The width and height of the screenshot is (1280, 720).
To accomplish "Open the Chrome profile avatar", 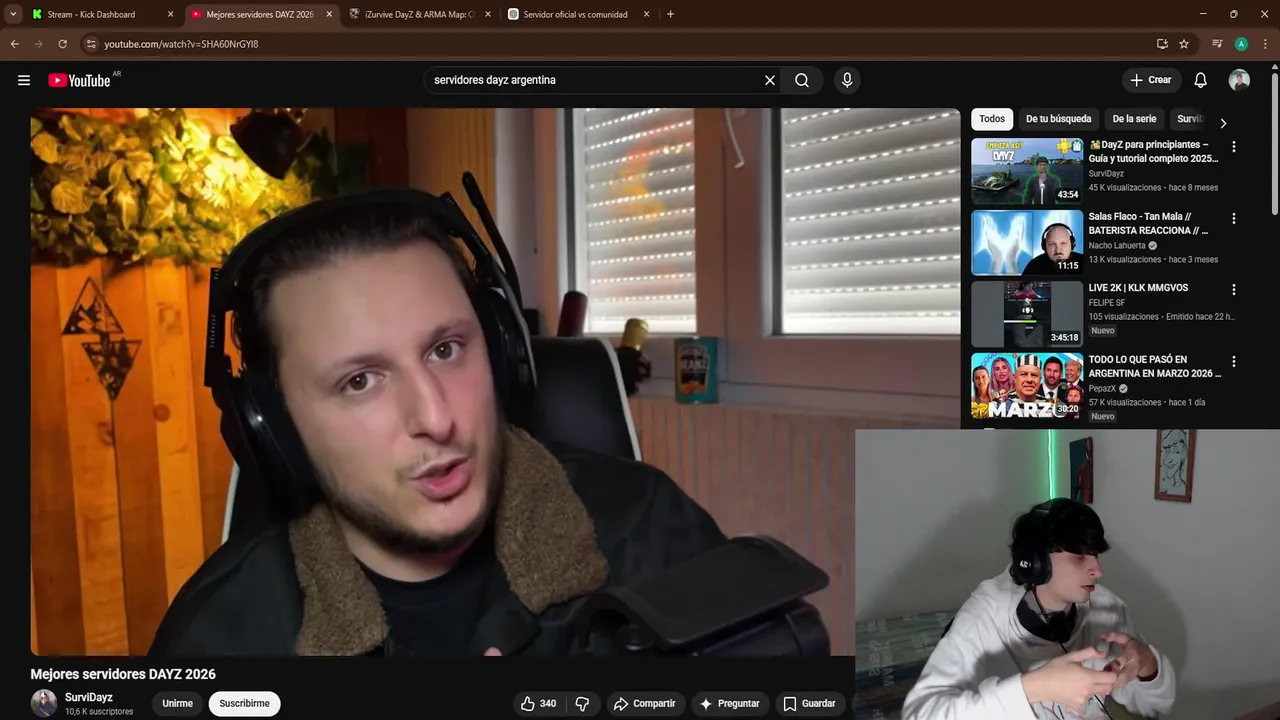I will click(x=1241, y=44).
